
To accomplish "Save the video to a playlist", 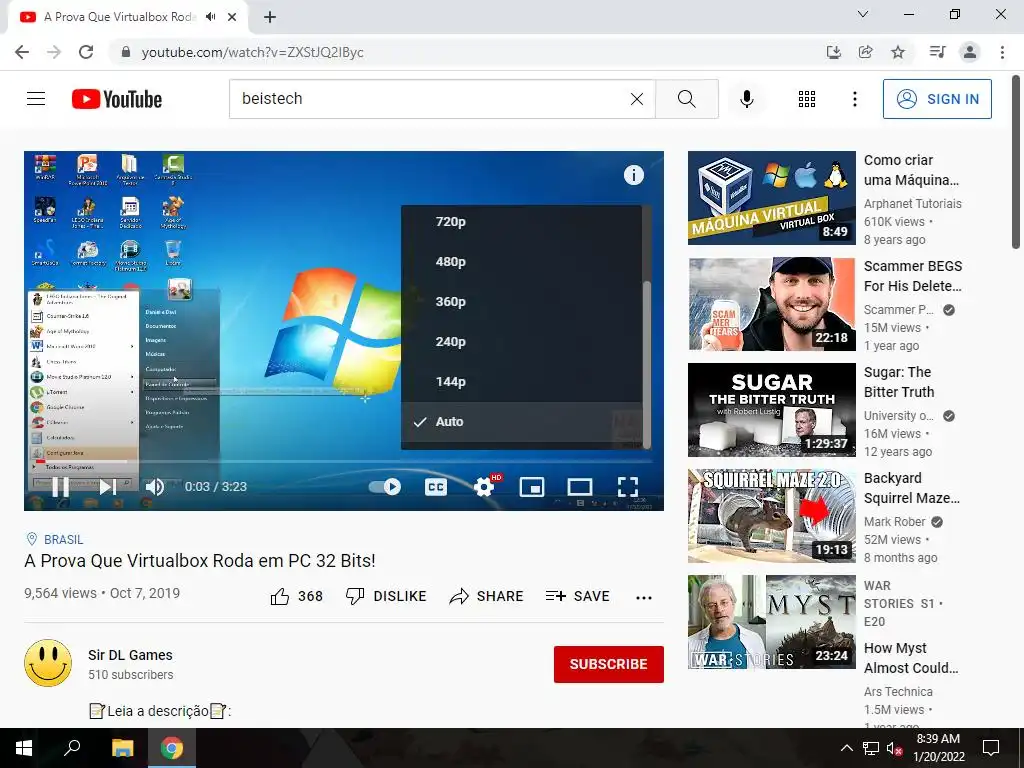I will [x=578, y=596].
